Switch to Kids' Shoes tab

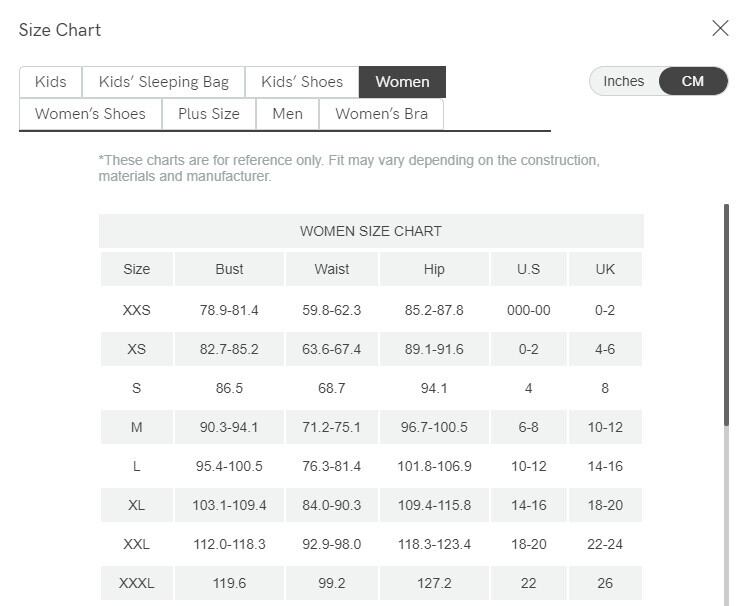[302, 82]
